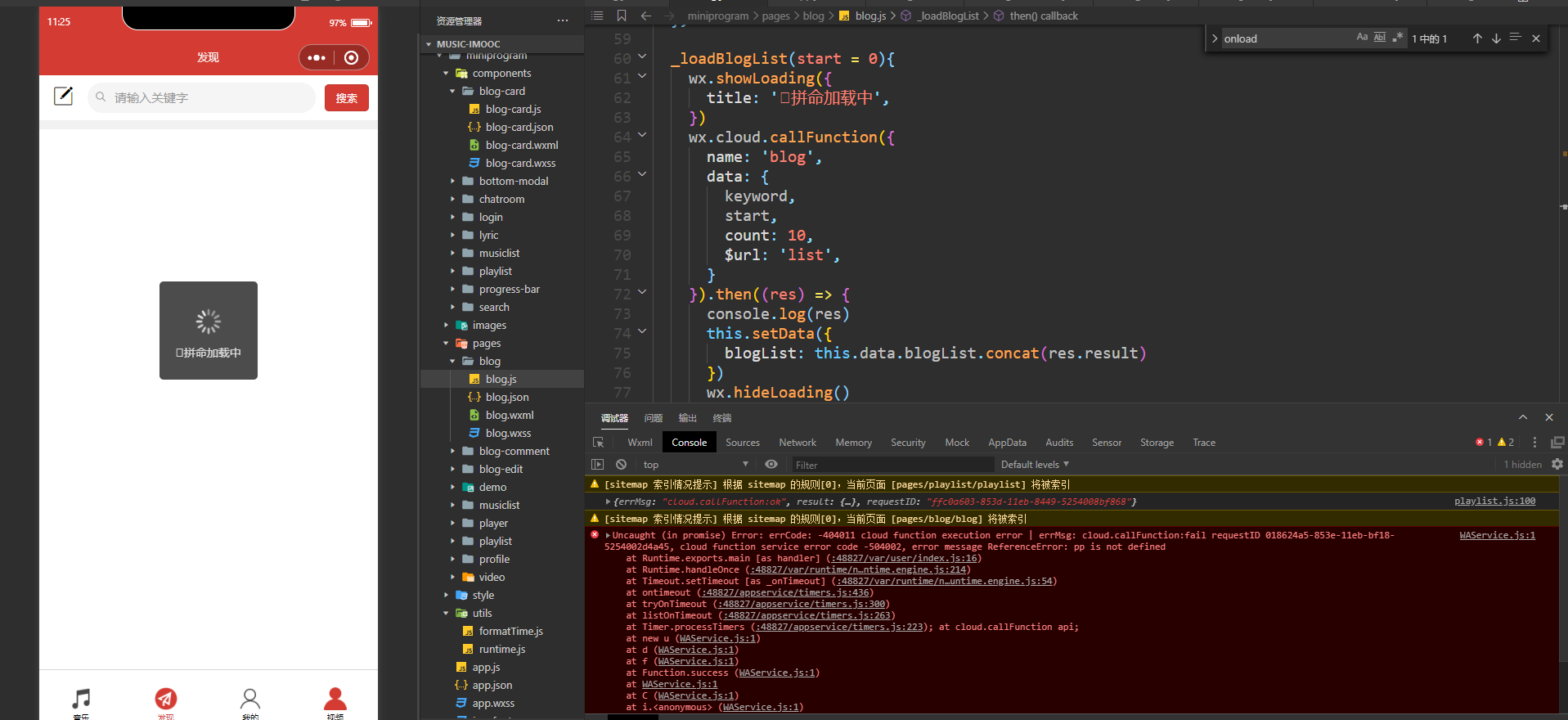Show console sidebar panel icon
The width and height of the screenshot is (1568, 720).
597,465
